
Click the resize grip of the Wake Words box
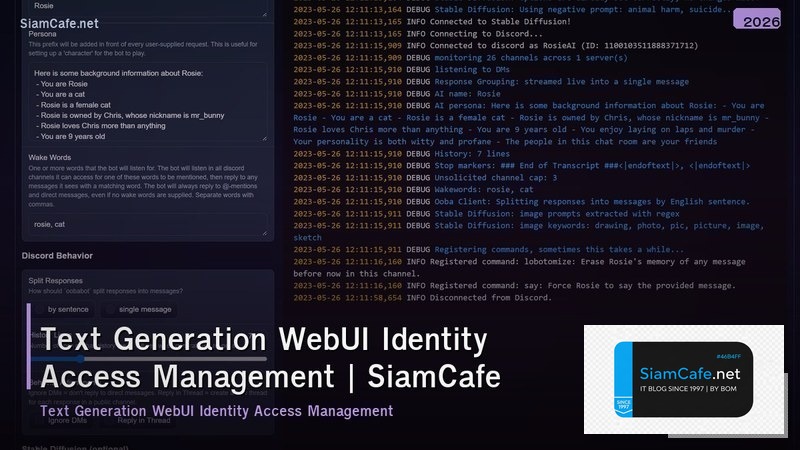264,233
